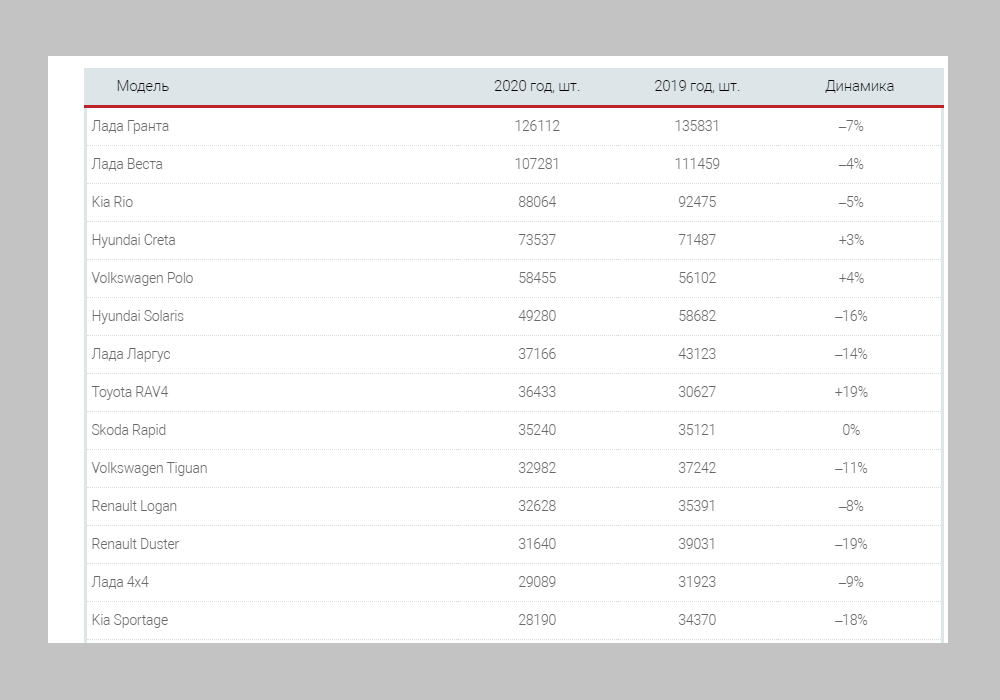Click the 58682 value for 2019

[x=697, y=316]
